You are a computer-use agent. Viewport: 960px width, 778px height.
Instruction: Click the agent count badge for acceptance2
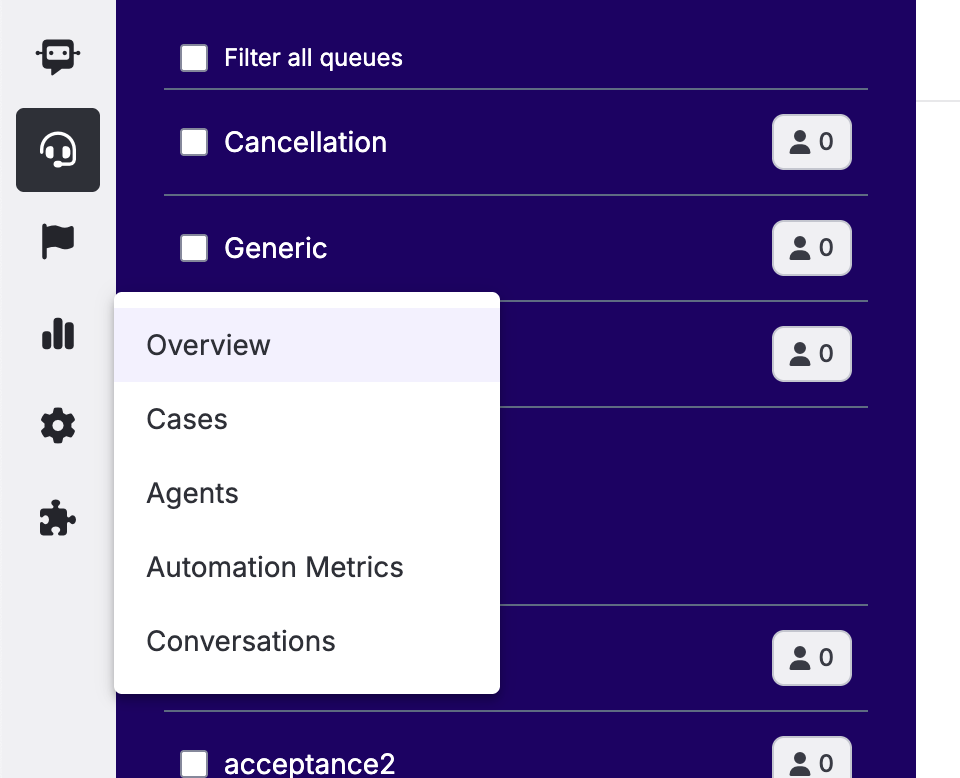(x=812, y=759)
